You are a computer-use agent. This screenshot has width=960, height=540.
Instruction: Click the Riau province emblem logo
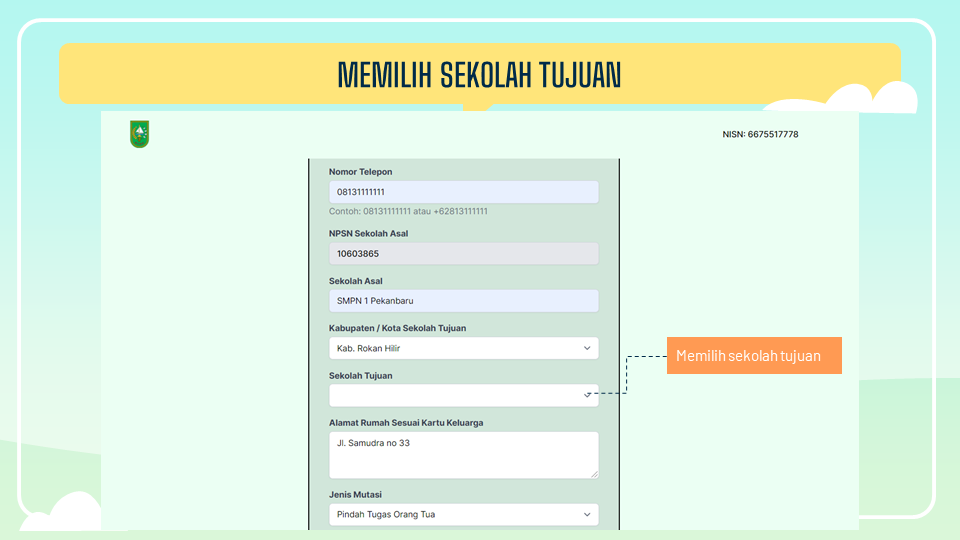pos(139,134)
